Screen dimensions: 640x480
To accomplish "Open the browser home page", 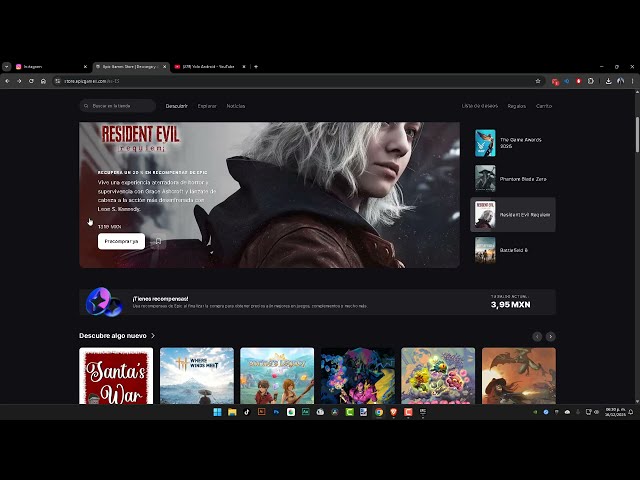I will click(43, 81).
